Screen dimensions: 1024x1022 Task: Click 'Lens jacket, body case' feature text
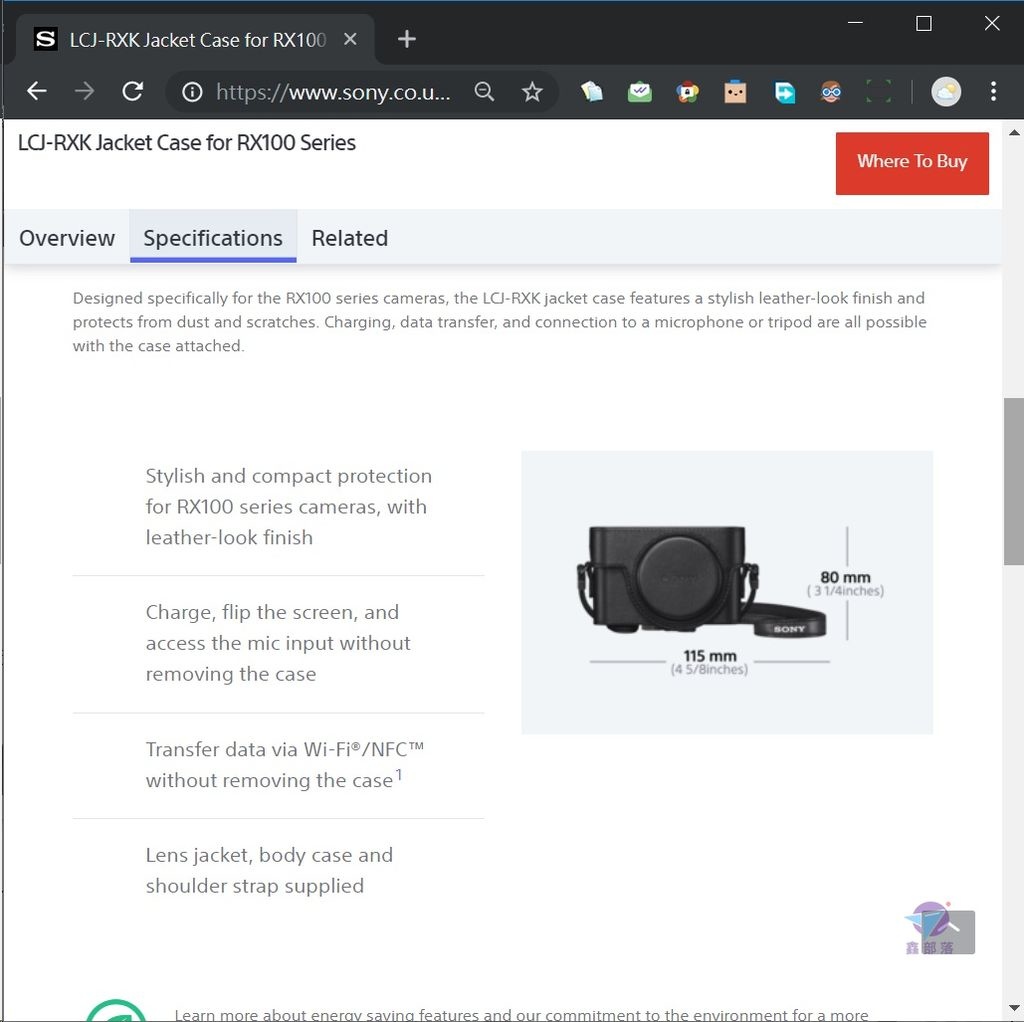point(269,870)
